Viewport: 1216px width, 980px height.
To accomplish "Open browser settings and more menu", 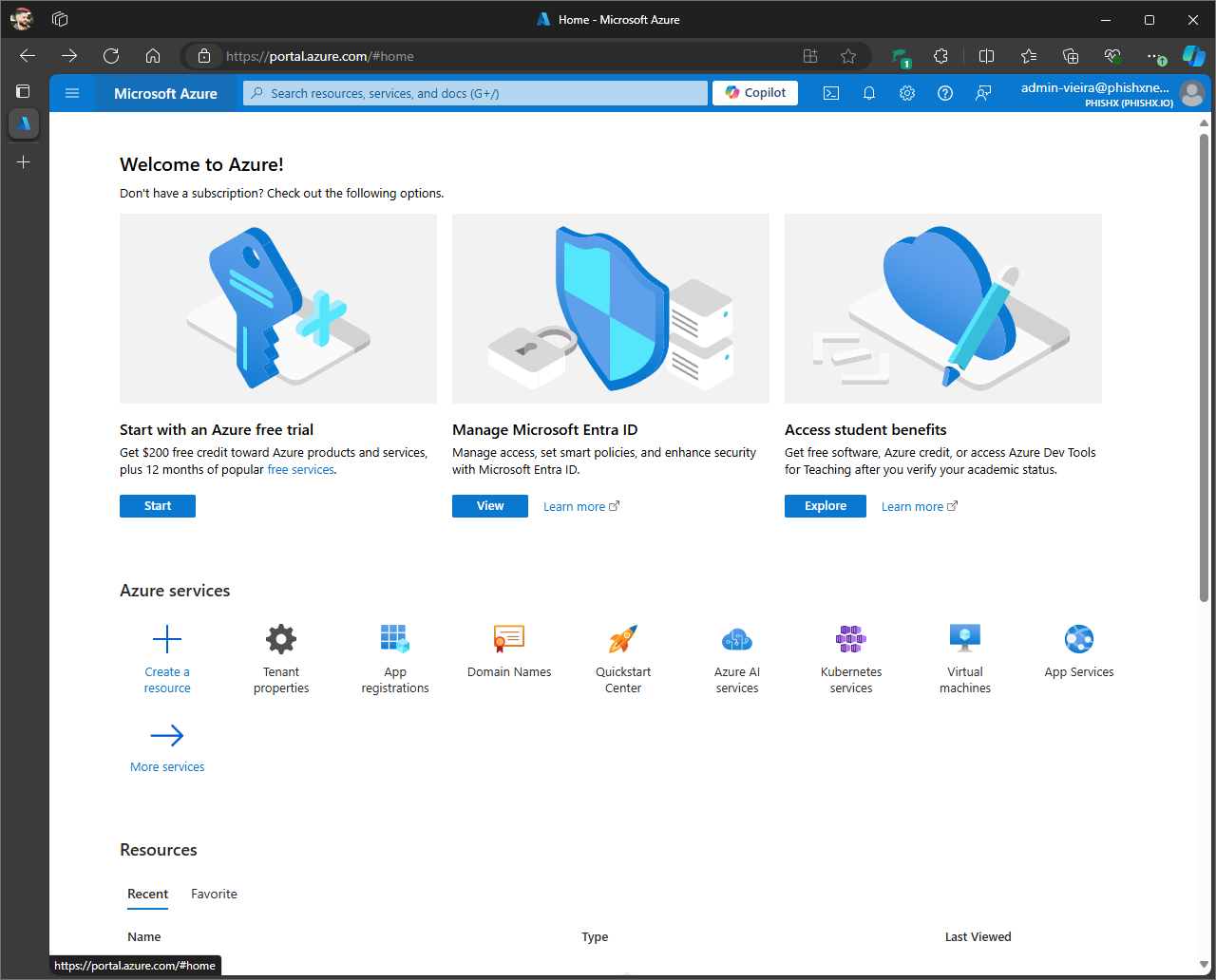I will pyautogui.click(x=1153, y=56).
